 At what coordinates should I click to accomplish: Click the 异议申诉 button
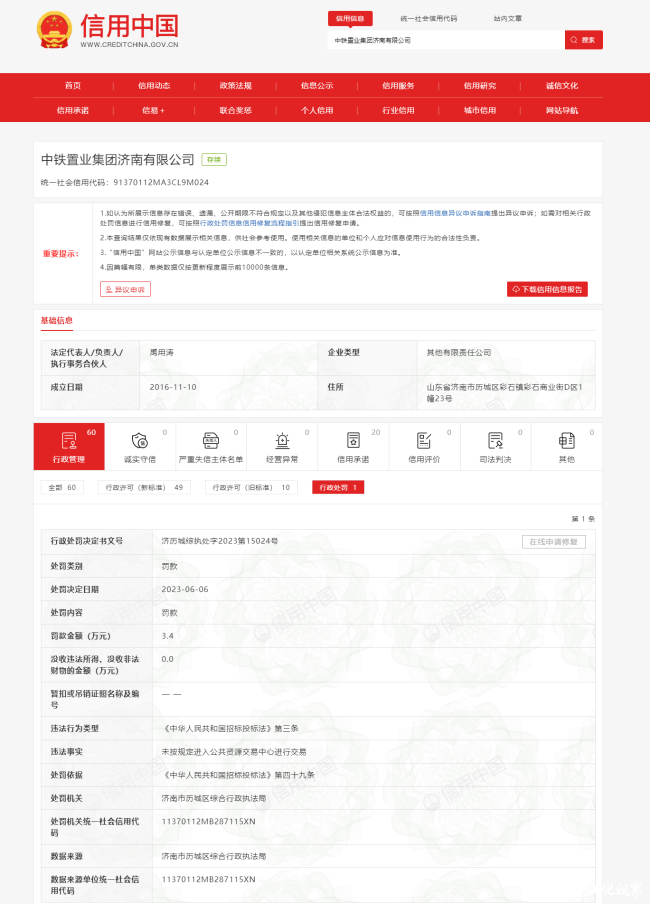125,289
